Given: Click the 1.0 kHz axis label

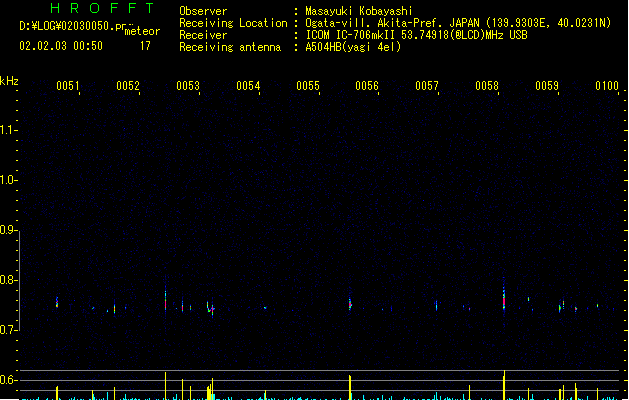Looking at the screenshot, I should pos(8,180).
